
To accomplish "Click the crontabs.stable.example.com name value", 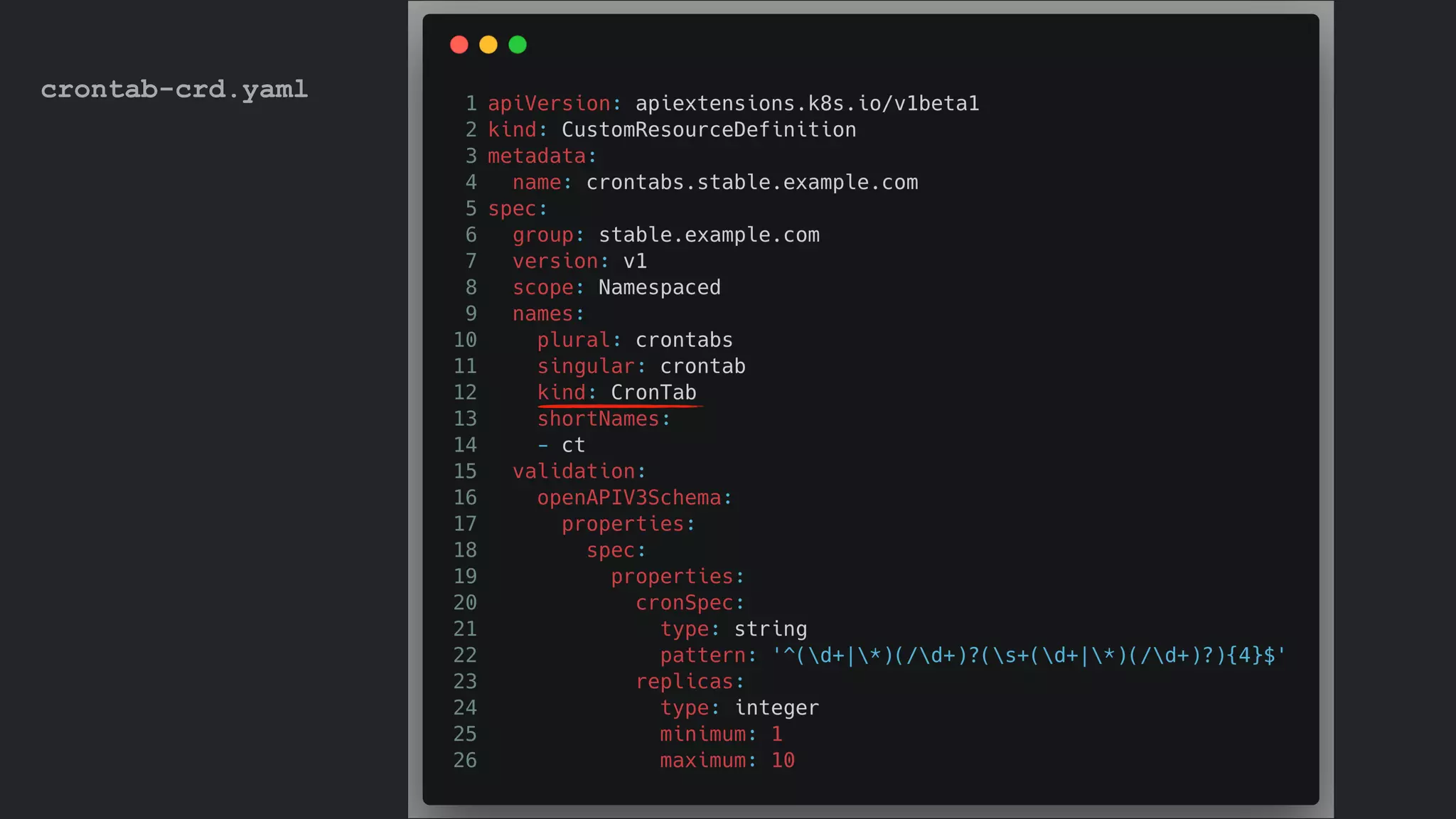I will coord(751,183).
